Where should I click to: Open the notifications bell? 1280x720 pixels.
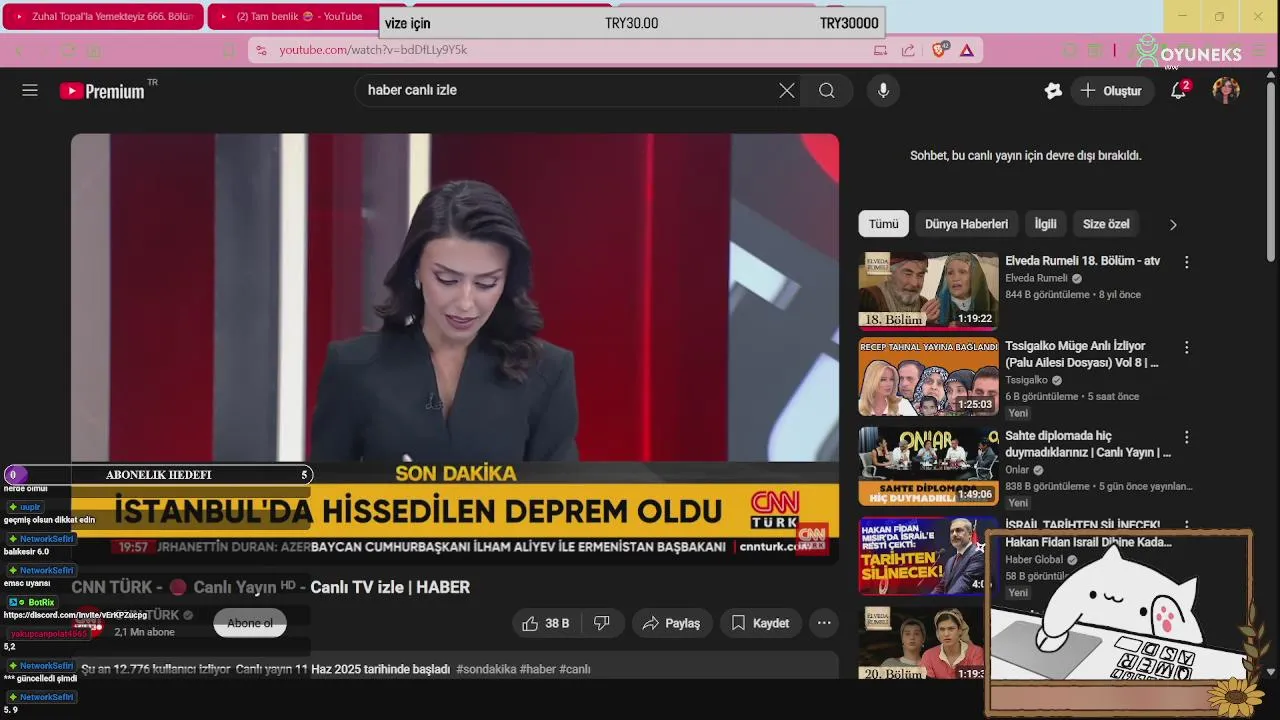1179,90
